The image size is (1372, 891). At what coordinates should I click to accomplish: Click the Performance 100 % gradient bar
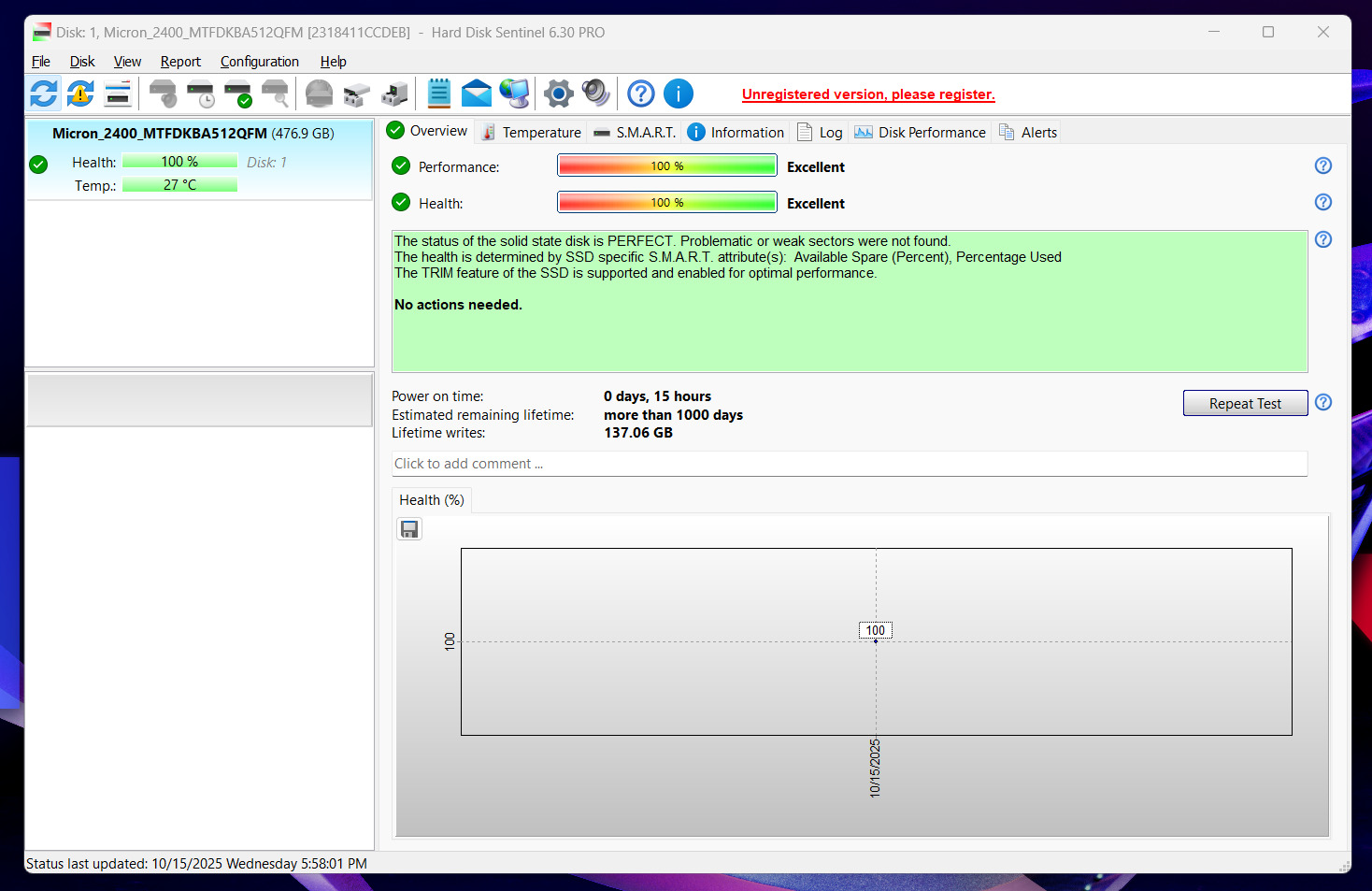tap(667, 166)
